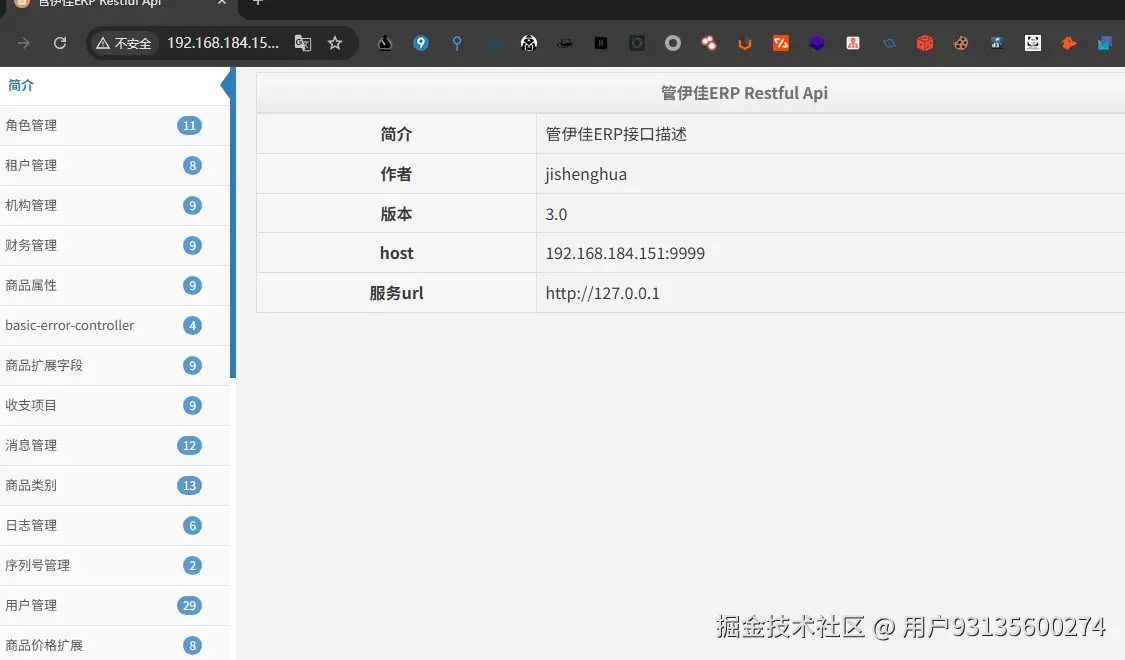Expand the 商品属性 API group
The image size is (1125, 660).
(115, 286)
